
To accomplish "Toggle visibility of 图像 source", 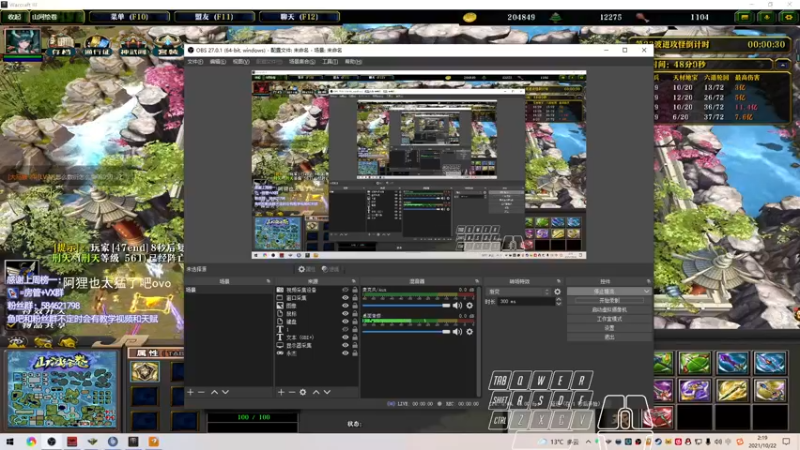I will click(x=345, y=306).
